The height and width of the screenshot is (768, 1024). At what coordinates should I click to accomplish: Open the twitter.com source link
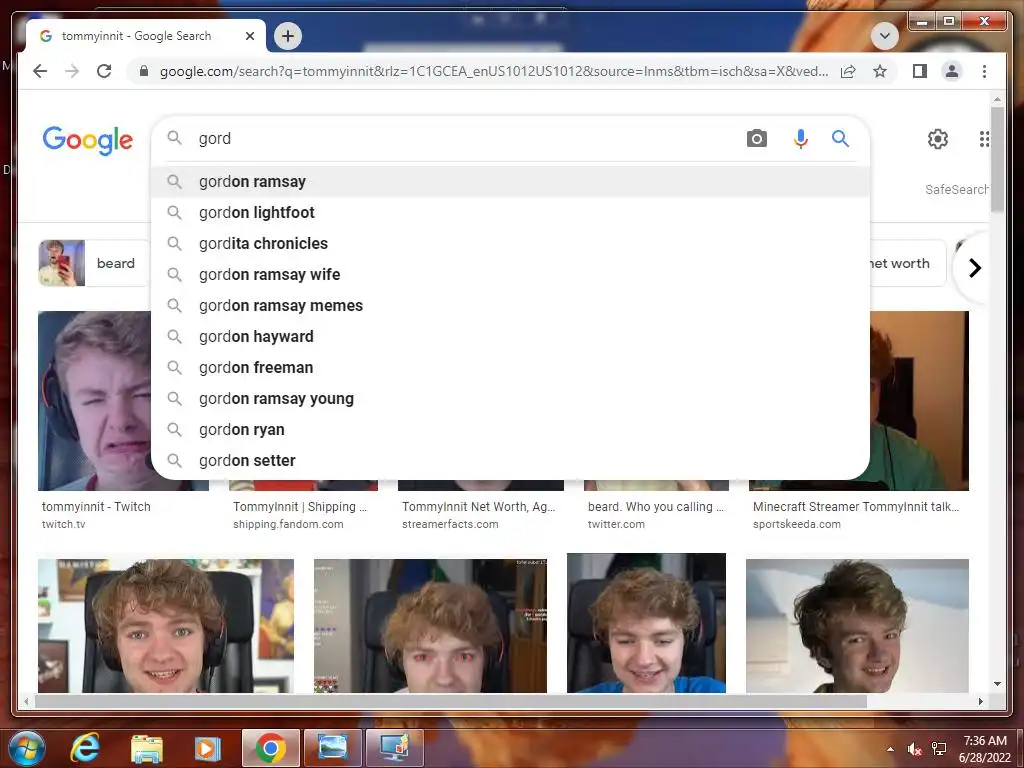616,524
